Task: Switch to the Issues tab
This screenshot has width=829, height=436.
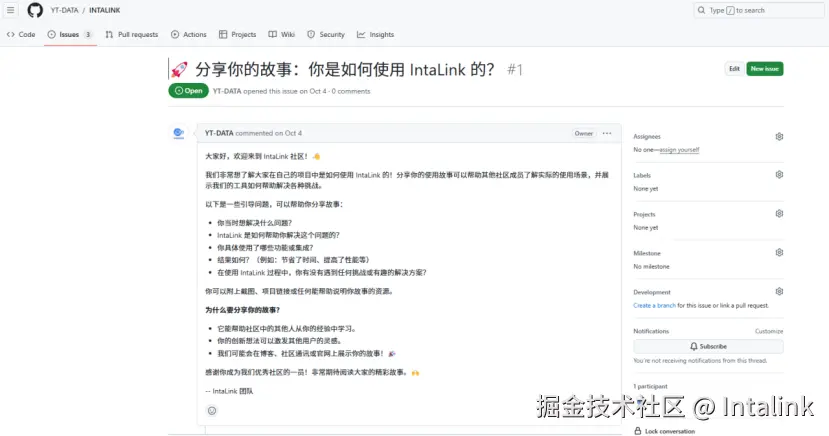Action: [70, 34]
